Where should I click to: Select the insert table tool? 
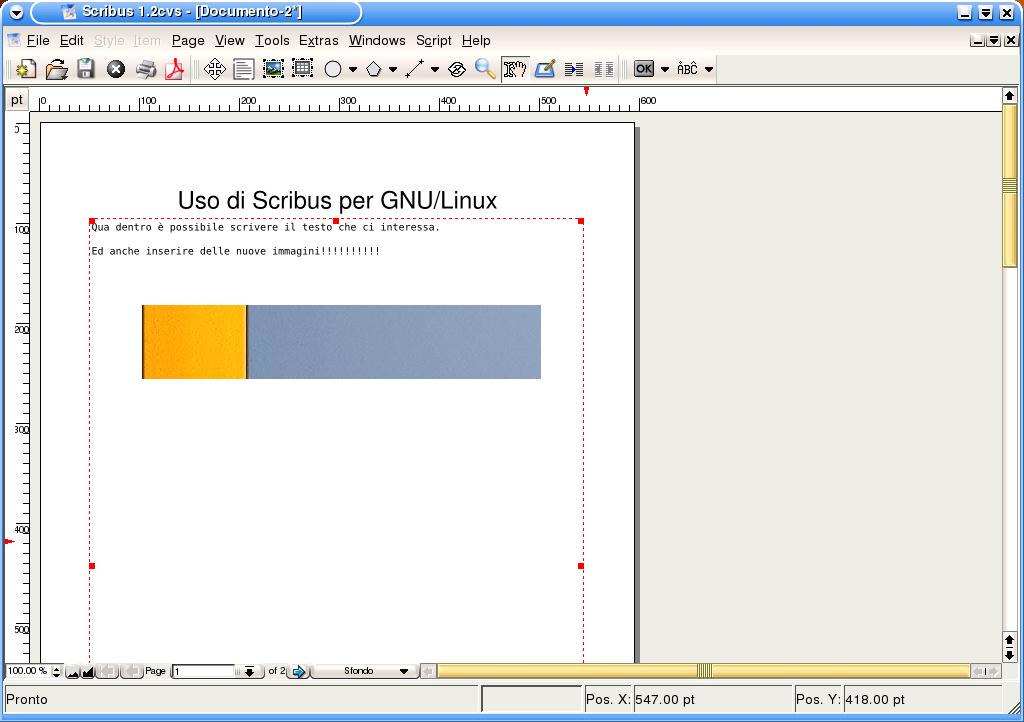[302, 69]
